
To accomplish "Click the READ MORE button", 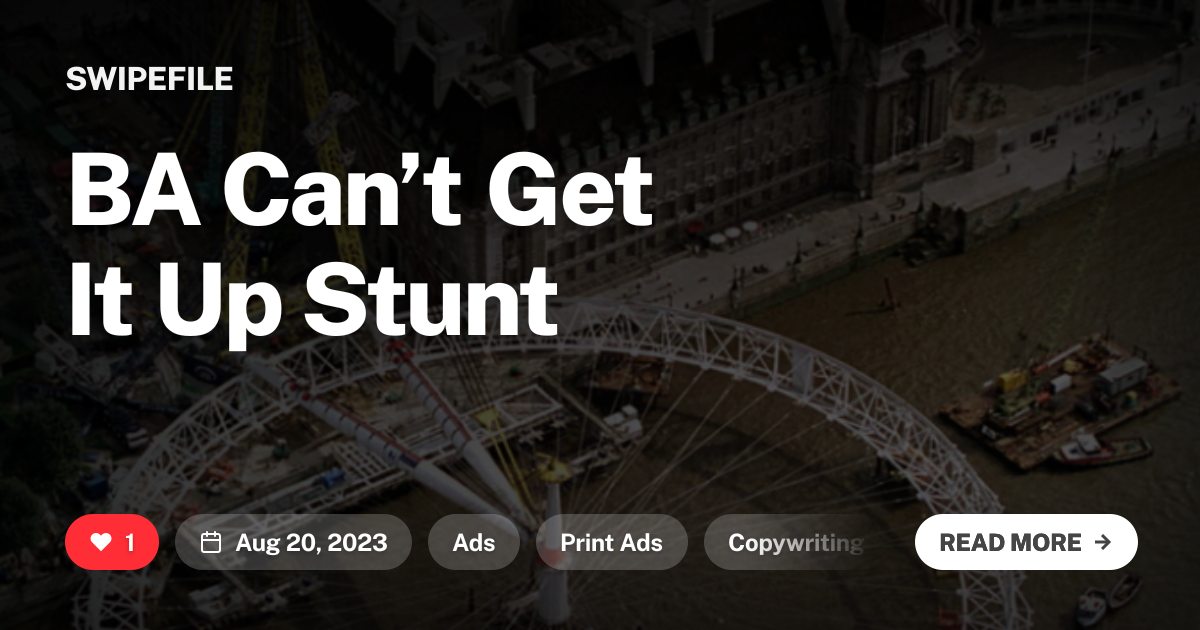I will (1026, 543).
